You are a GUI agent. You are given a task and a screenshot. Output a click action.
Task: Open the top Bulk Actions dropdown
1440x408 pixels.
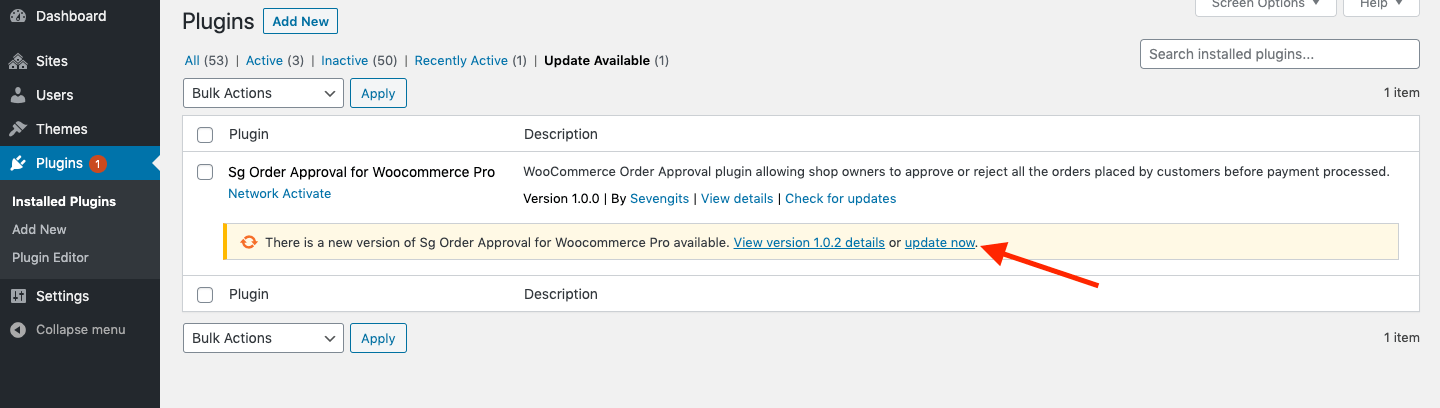(263, 93)
